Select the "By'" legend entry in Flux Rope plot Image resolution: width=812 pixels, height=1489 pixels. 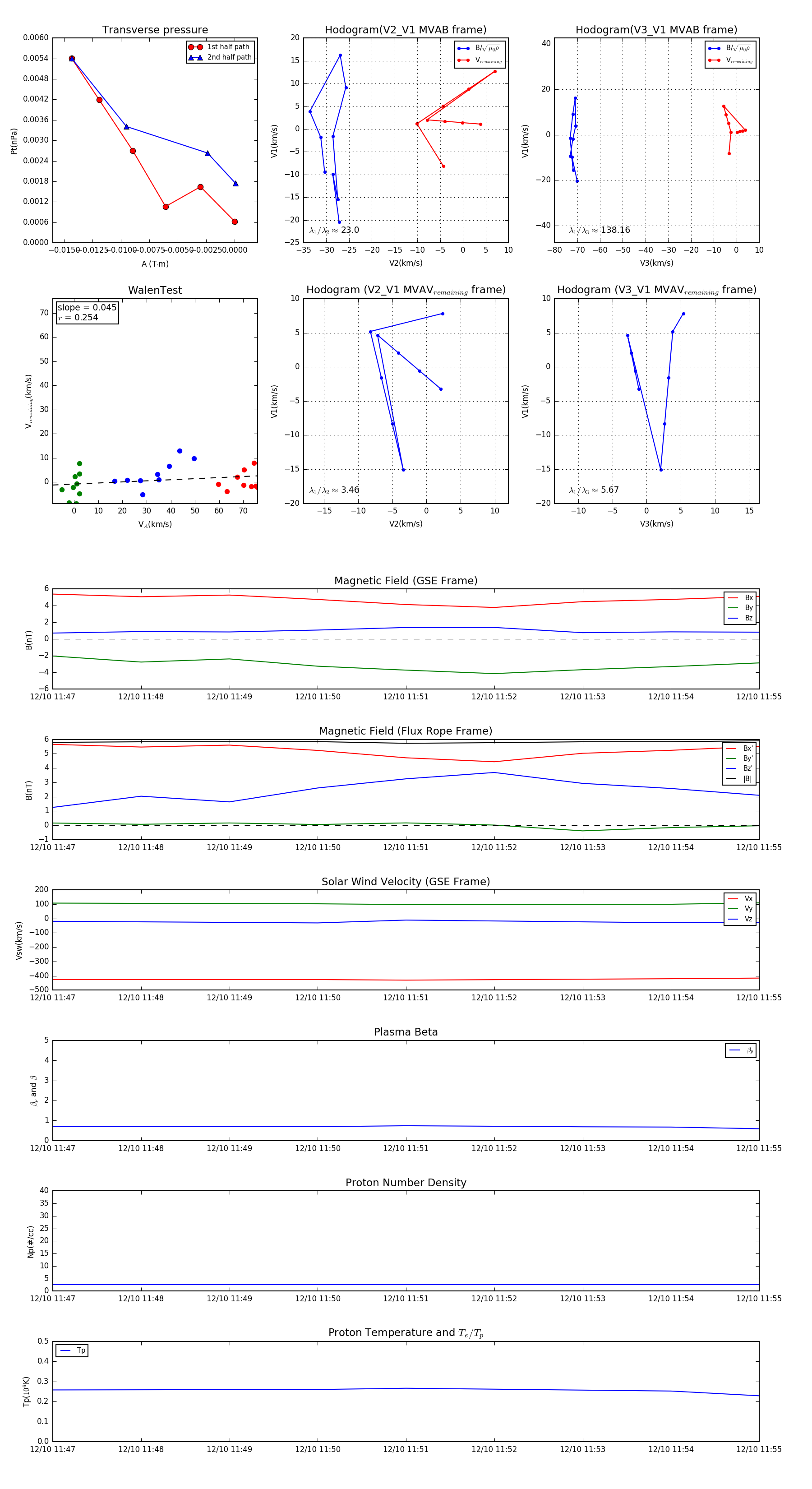coord(740,758)
